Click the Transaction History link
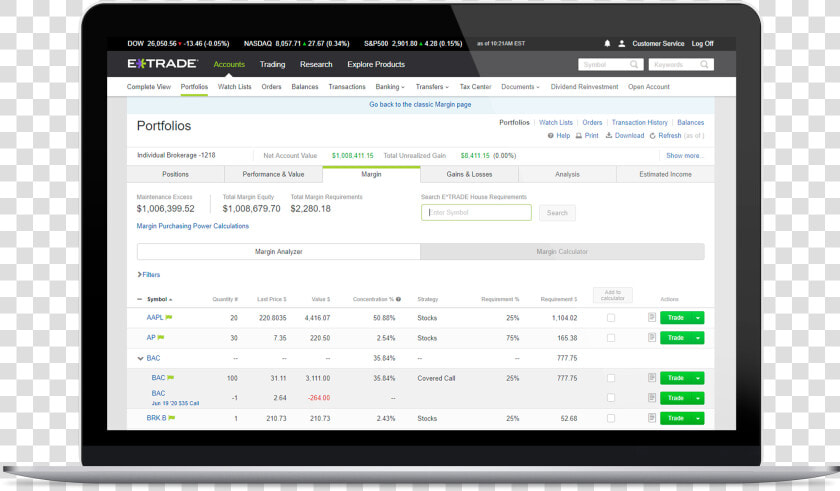 click(640, 123)
